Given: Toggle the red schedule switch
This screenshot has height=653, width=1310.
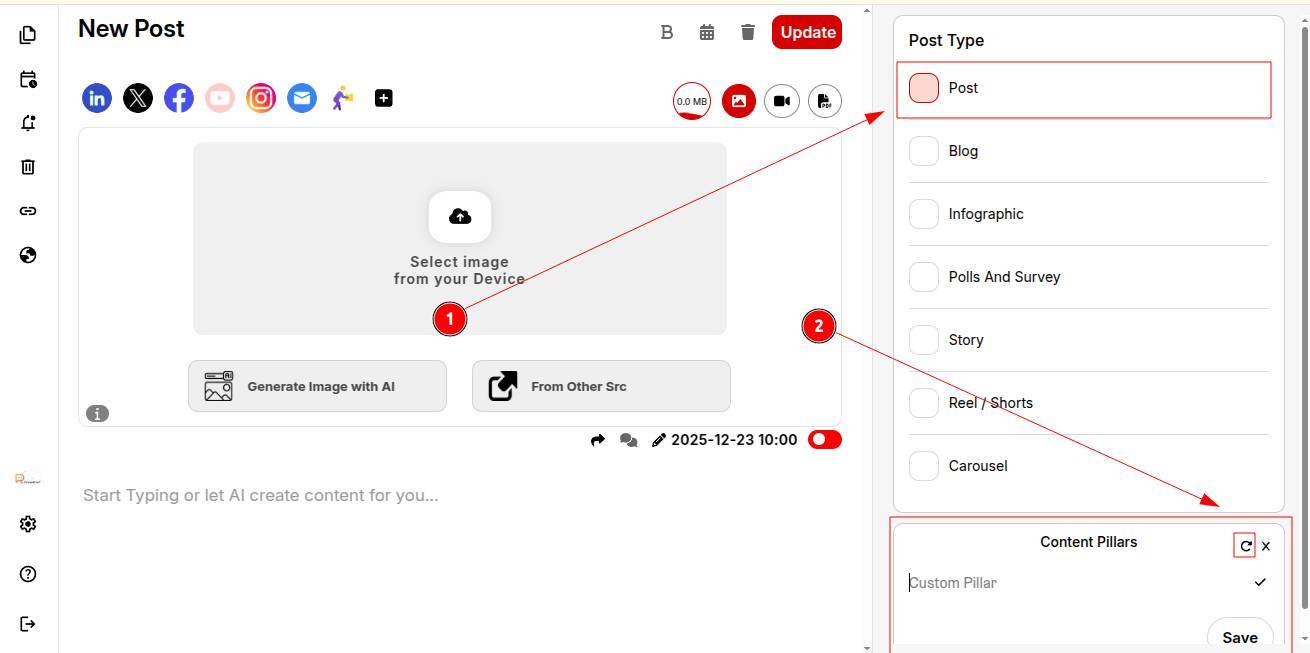Looking at the screenshot, I should point(825,440).
